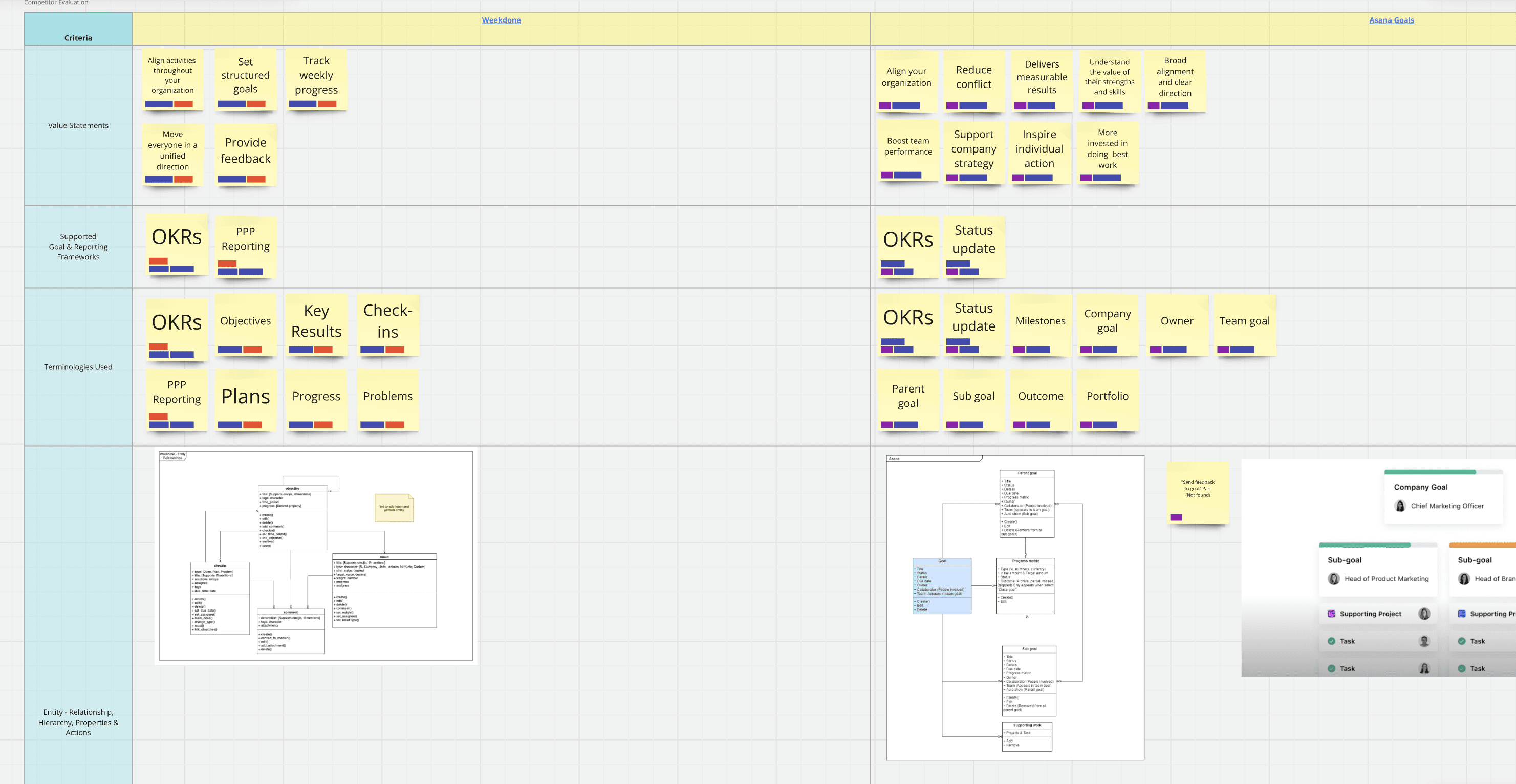Select the 'Check-ins' sticky note
This screenshot has width=1516, height=784.
click(x=388, y=325)
